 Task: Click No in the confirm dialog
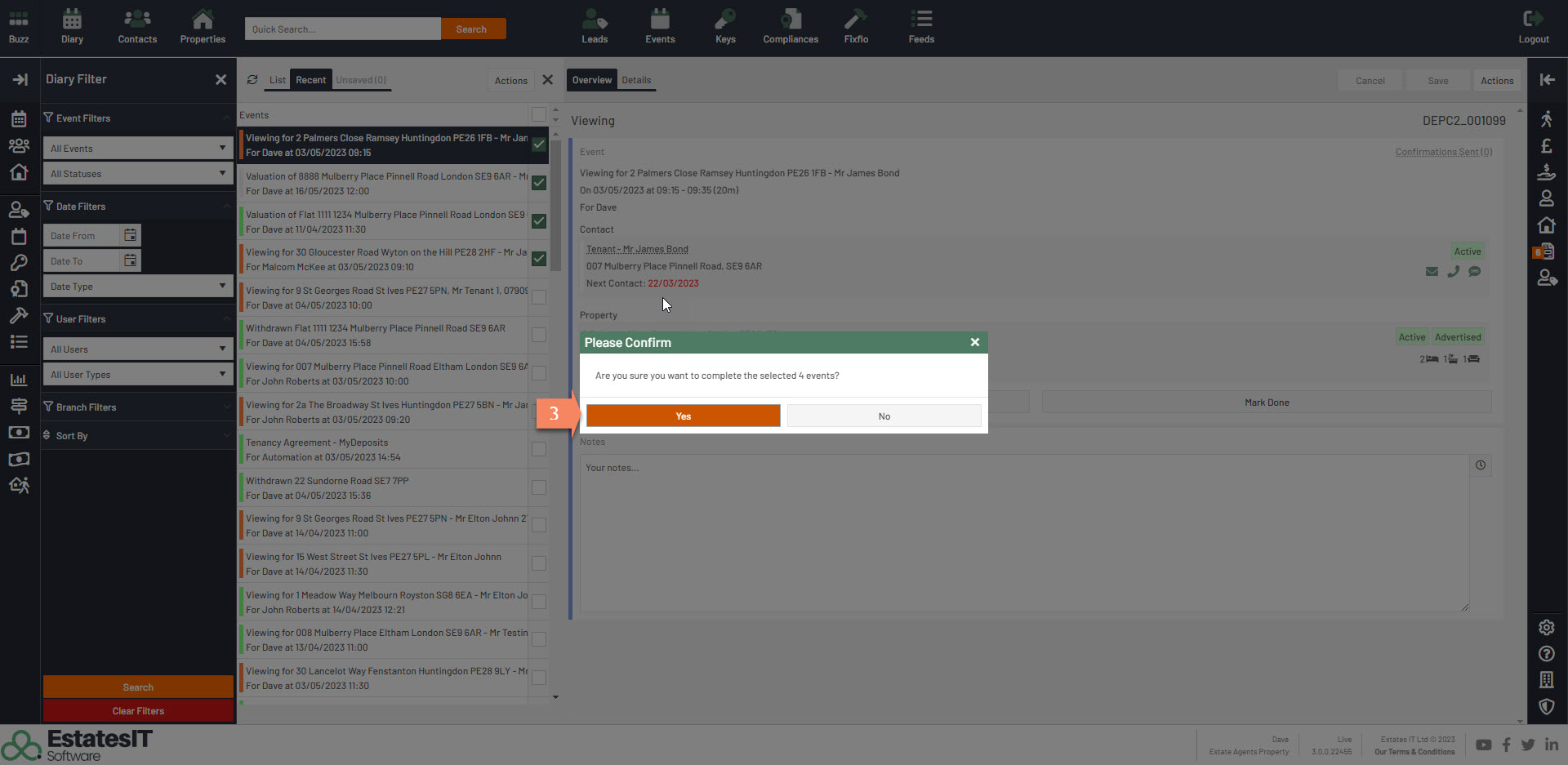(x=884, y=416)
